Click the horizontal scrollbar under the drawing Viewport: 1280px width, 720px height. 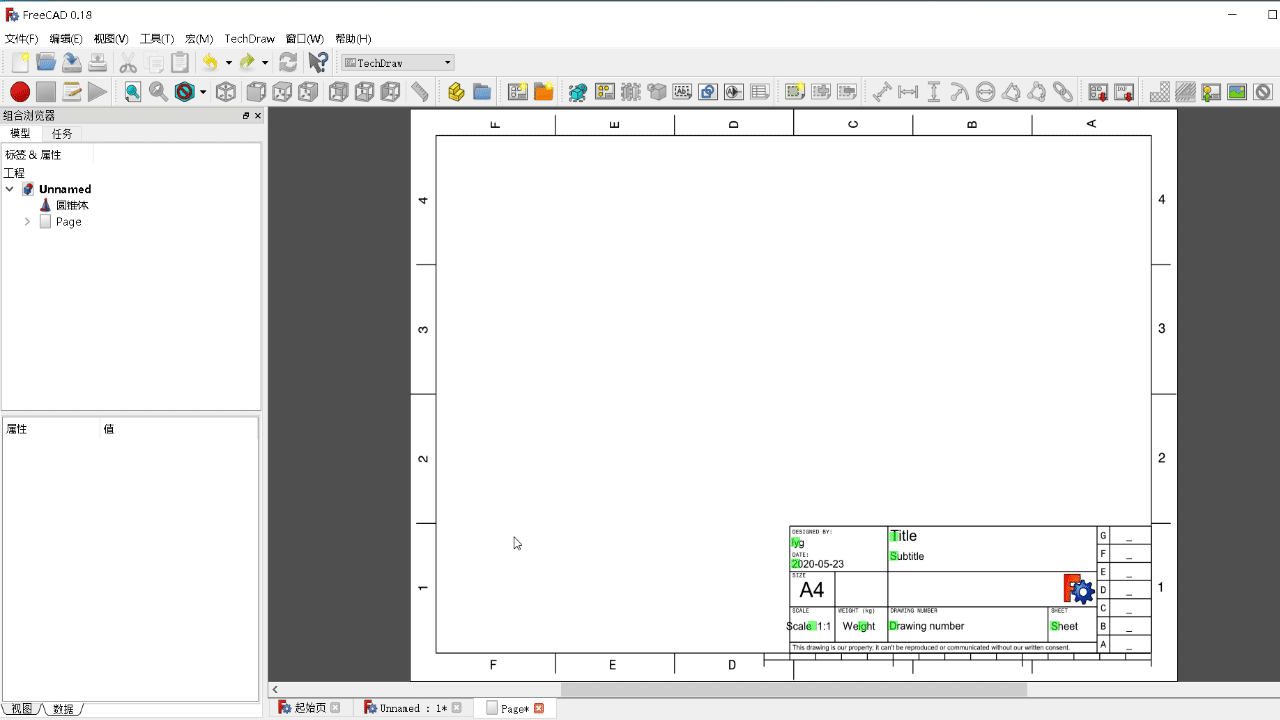click(x=795, y=690)
